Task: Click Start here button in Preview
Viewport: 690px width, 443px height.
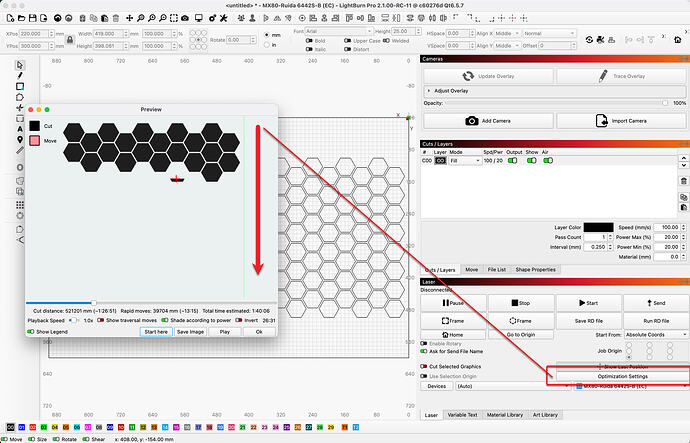Action: [x=156, y=332]
